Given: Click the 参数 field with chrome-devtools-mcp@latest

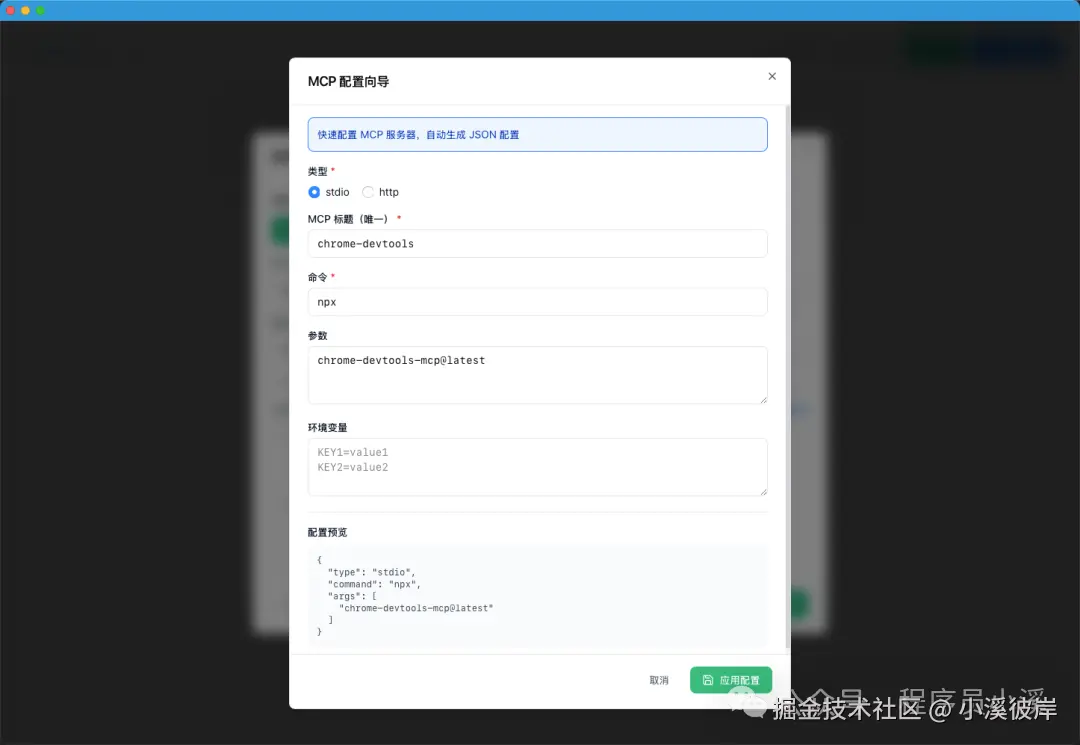Looking at the screenshot, I should (x=538, y=372).
